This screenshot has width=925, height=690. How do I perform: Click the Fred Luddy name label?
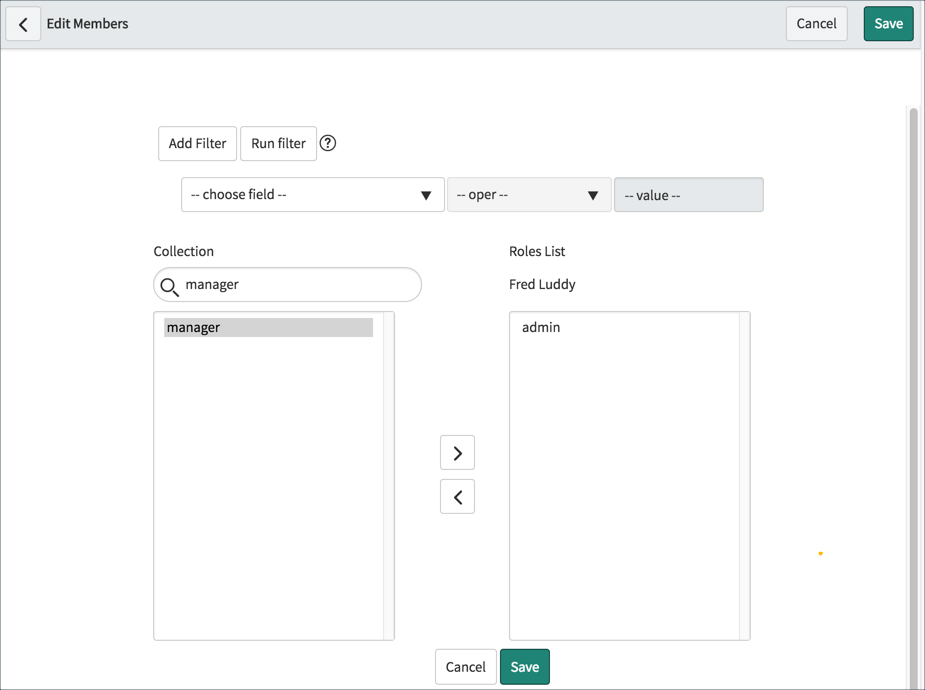542,284
